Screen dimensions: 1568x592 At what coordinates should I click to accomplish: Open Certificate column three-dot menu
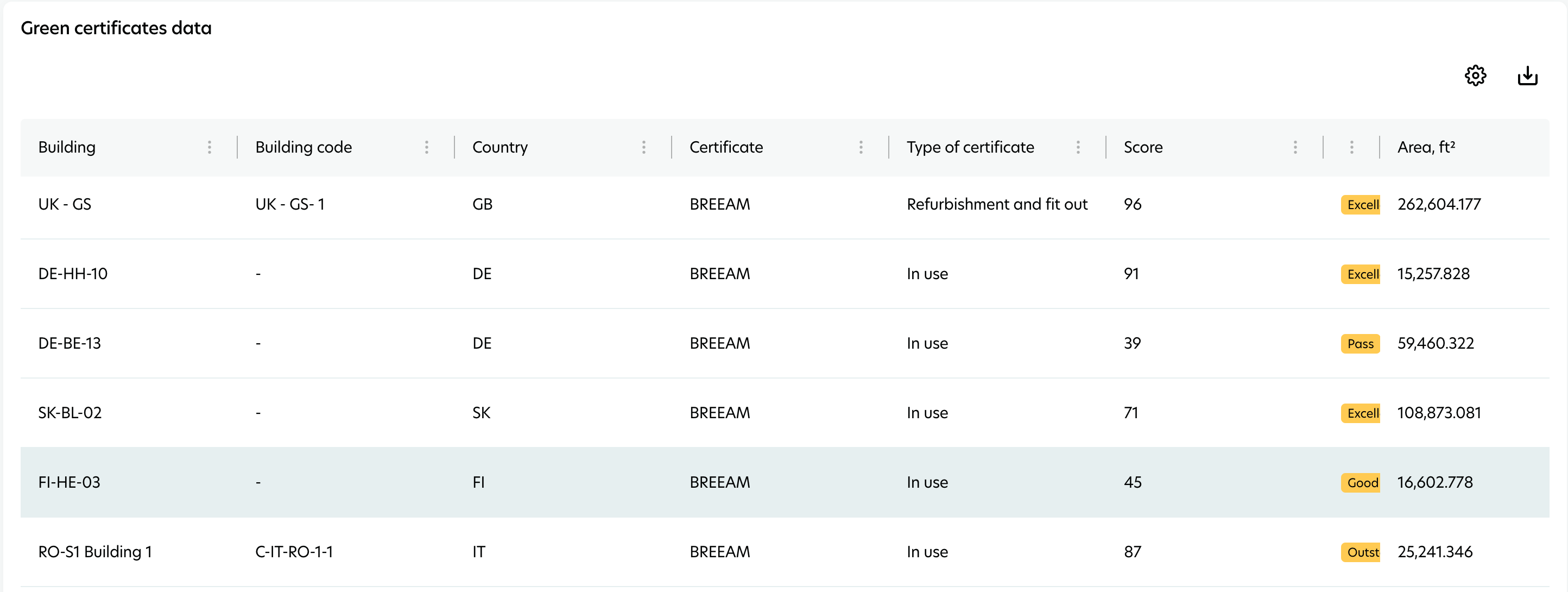point(861,147)
